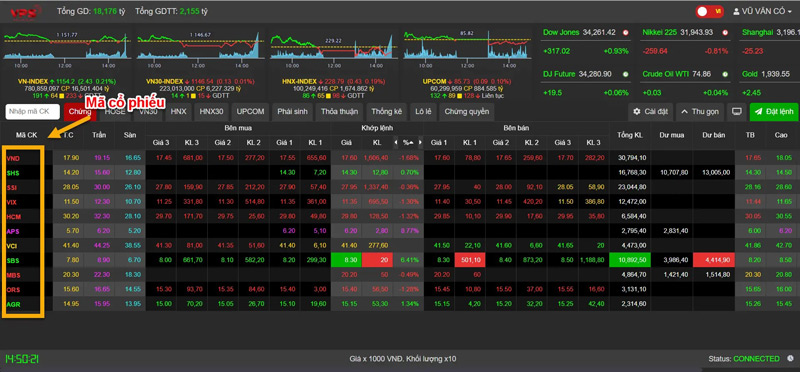800x372 pixels.
Task: Click the Nhập mã CK input field
Action: pos(33,111)
